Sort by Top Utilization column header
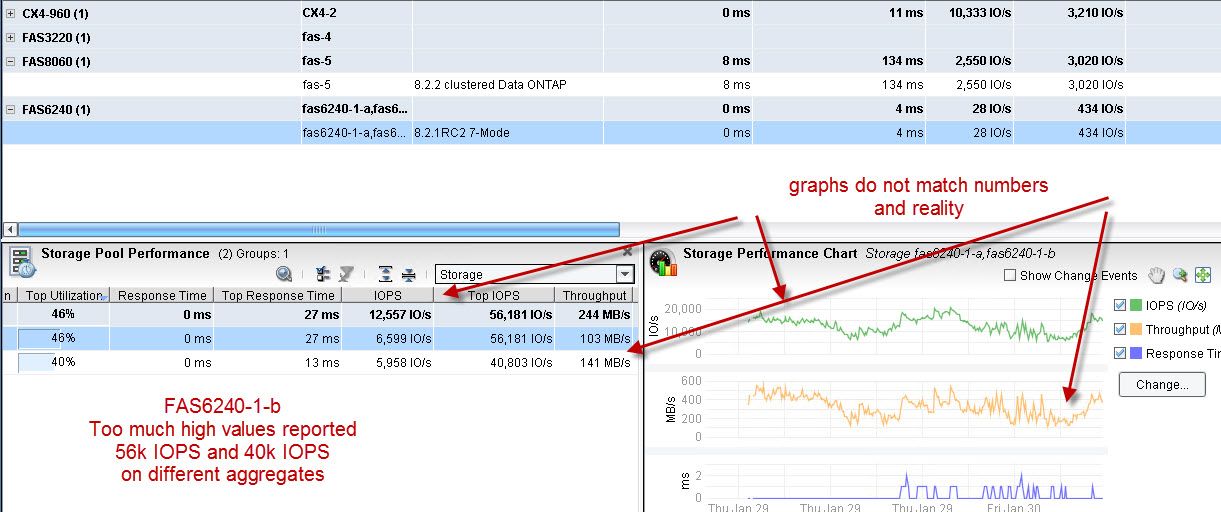 [x=64, y=295]
